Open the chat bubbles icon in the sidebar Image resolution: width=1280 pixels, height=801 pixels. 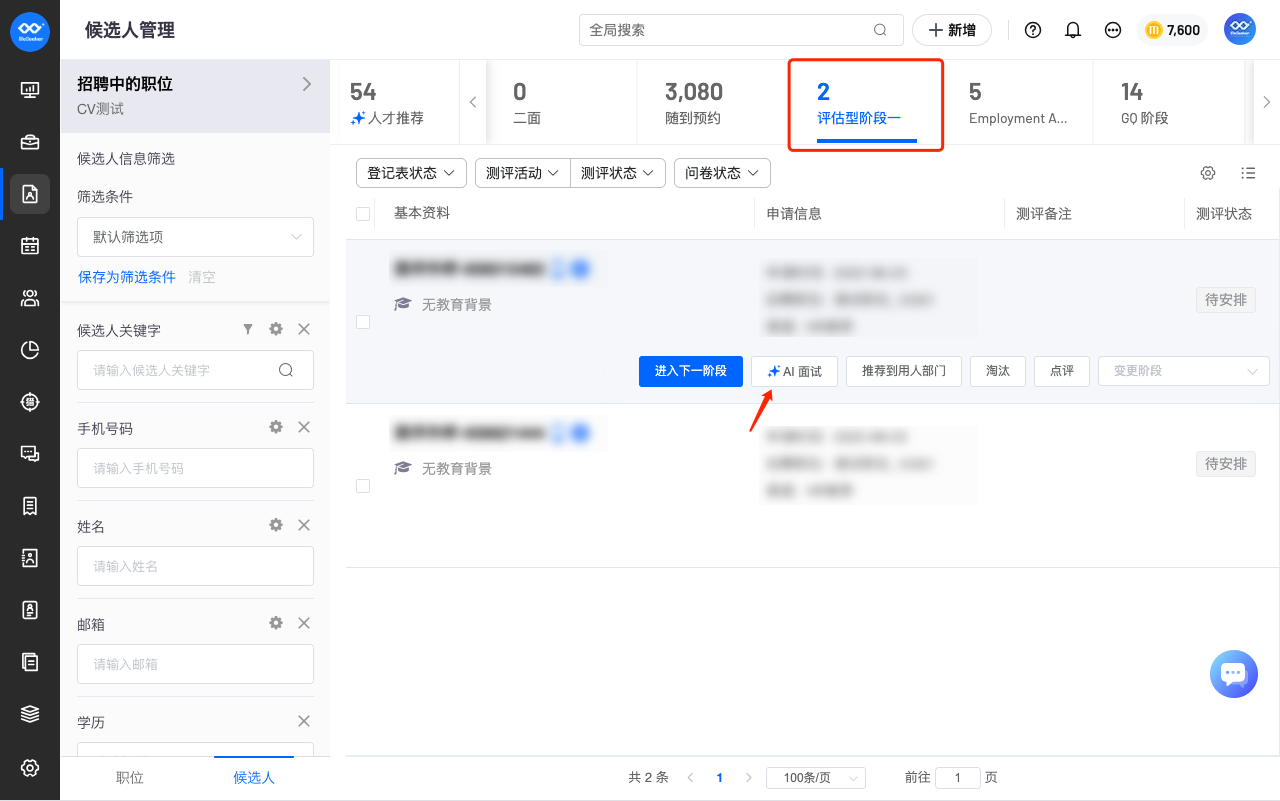(x=30, y=454)
